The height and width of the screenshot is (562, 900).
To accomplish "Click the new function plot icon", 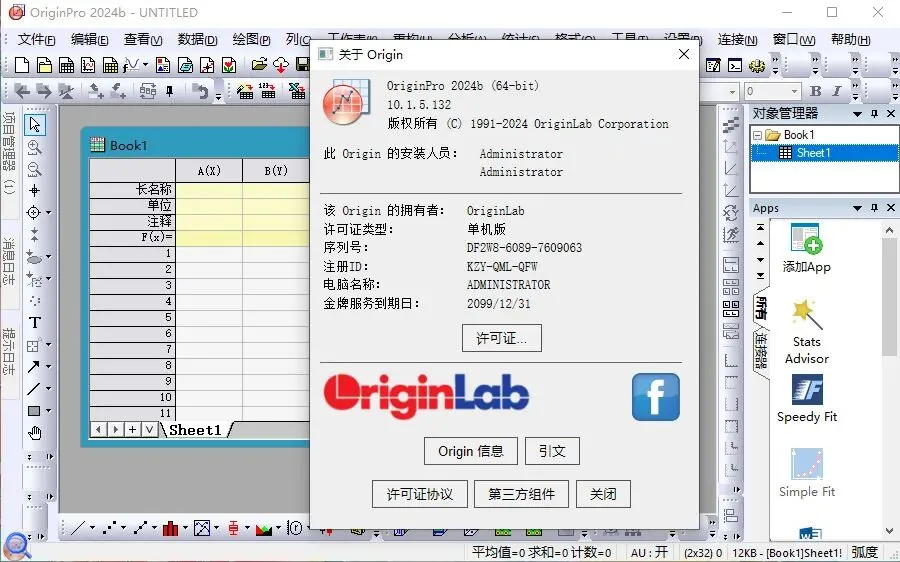I will pos(131,65).
